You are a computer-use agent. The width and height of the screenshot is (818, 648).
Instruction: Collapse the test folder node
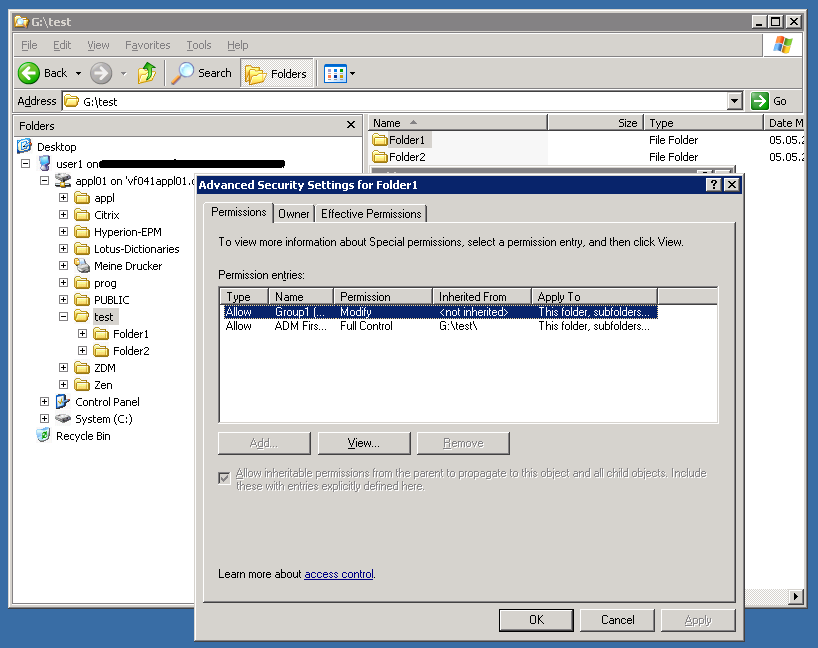pyautogui.click(x=63, y=317)
